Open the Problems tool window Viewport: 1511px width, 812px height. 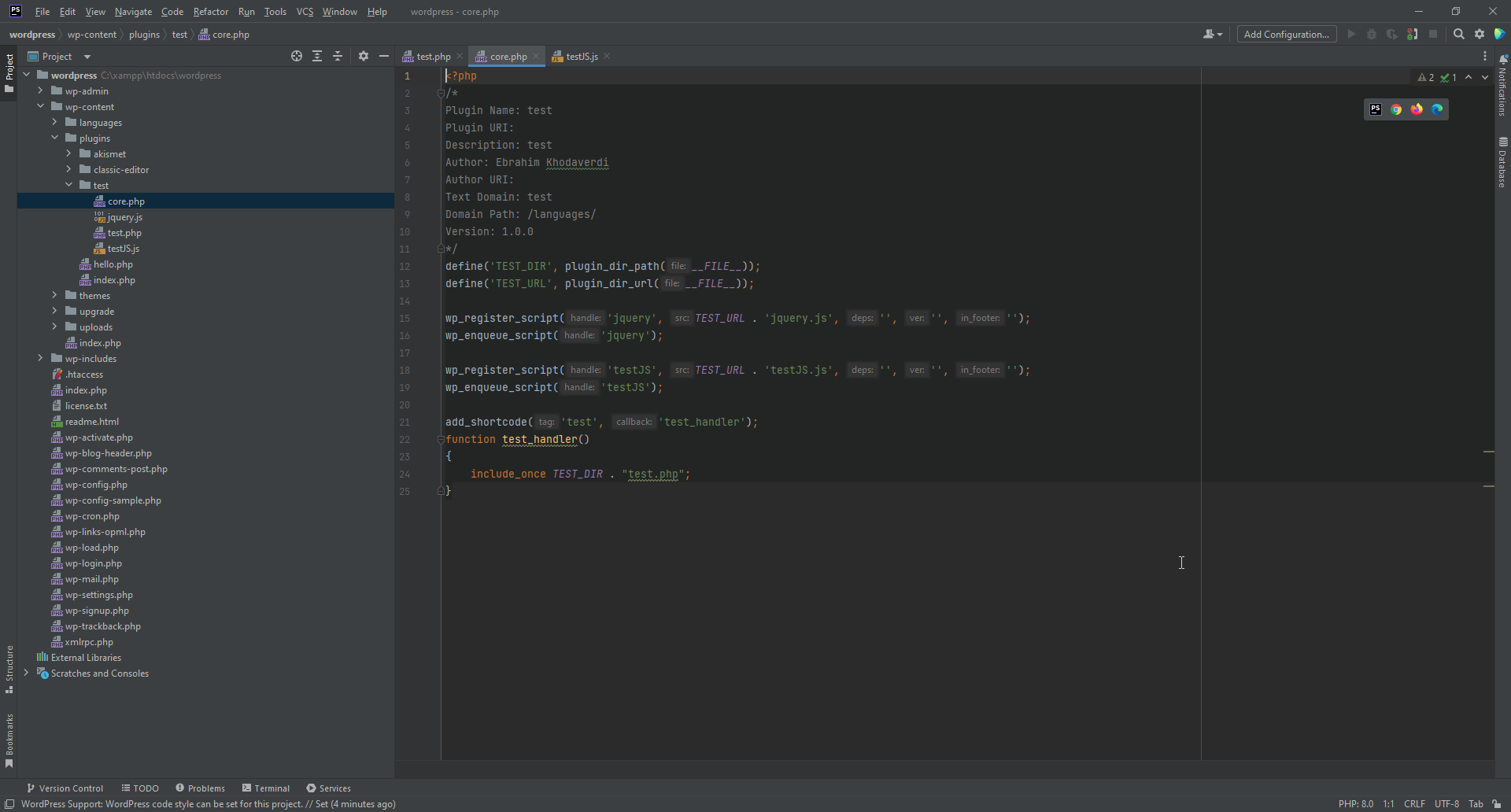[200, 788]
